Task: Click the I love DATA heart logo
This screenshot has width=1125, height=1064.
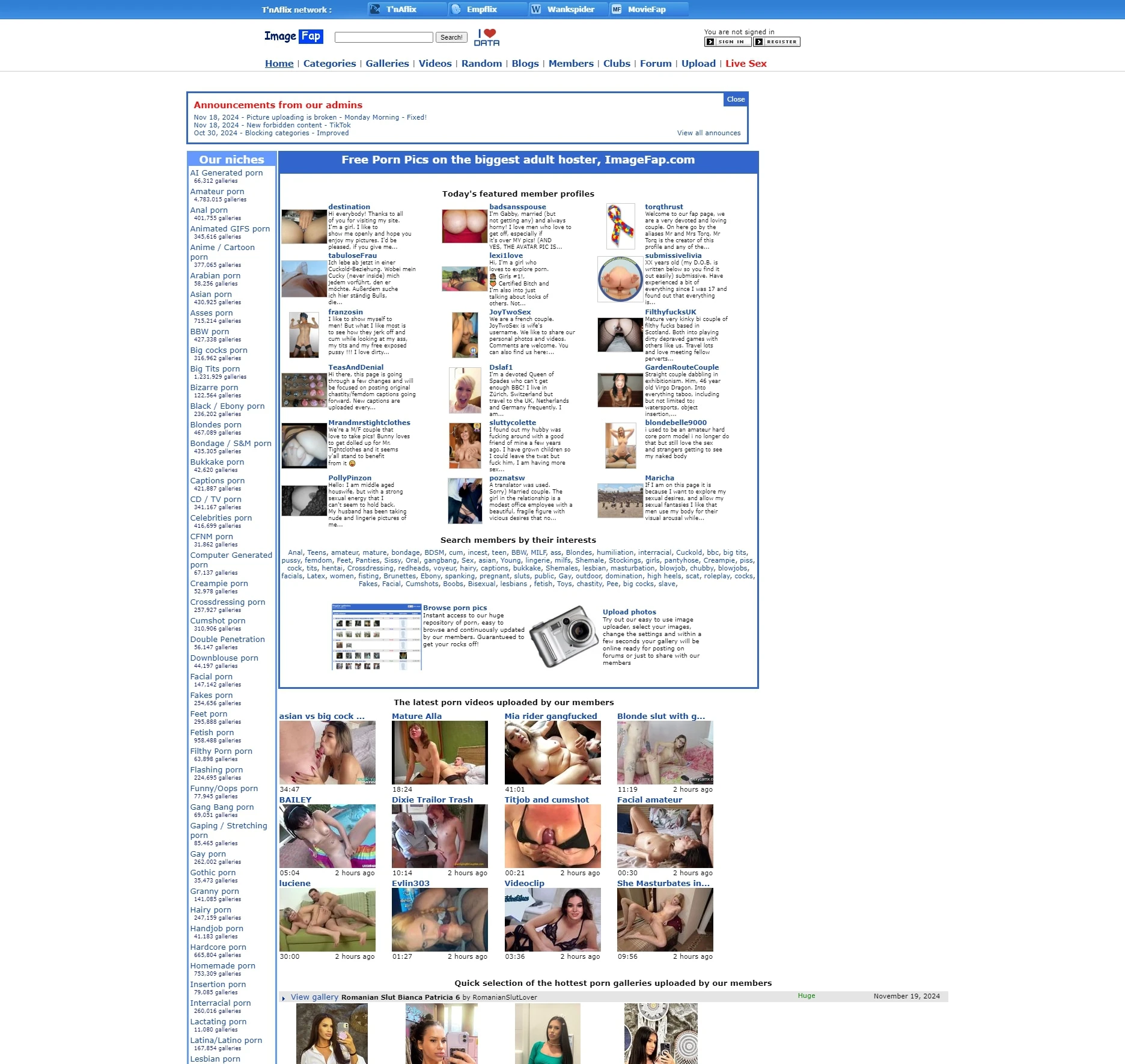Action: [x=487, y=37]
